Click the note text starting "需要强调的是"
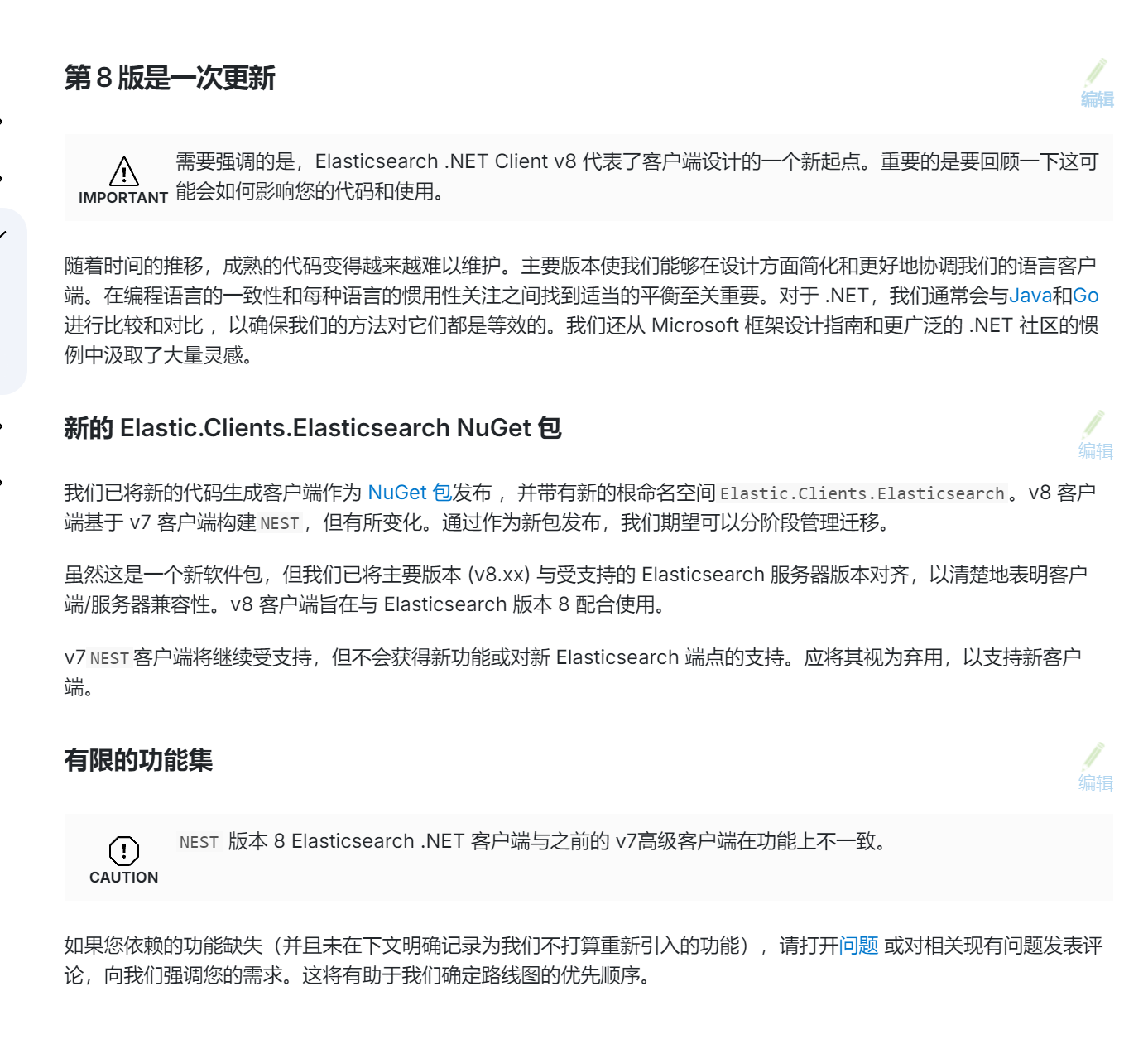Image resolution: width=1148 pixels, height=1049 pixels. click(637, 176)
